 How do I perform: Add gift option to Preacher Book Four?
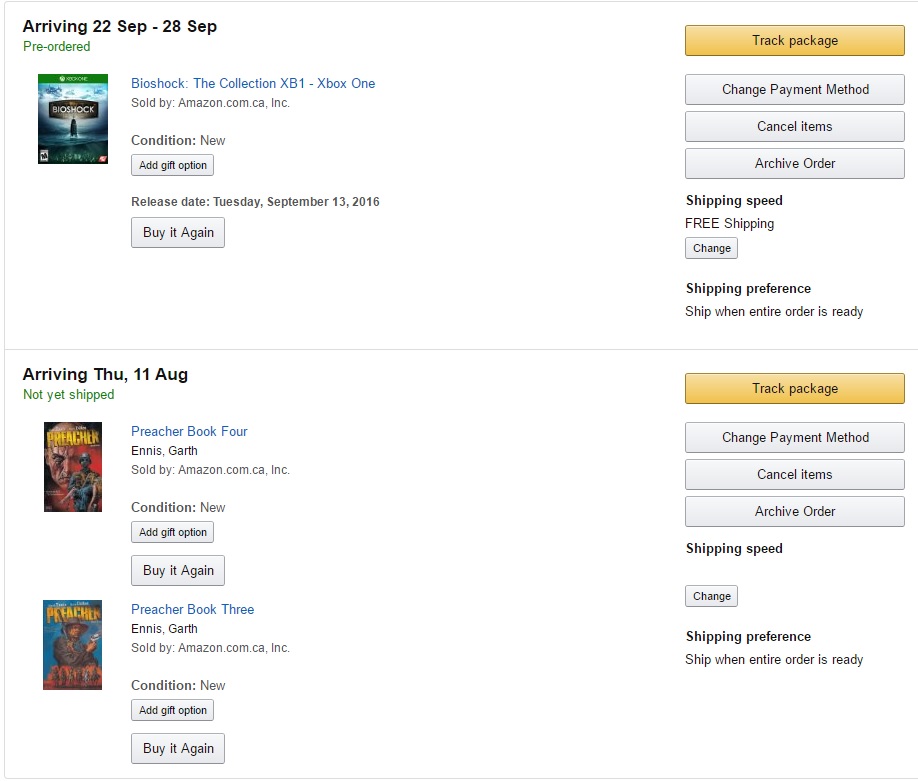click(172, 533)
